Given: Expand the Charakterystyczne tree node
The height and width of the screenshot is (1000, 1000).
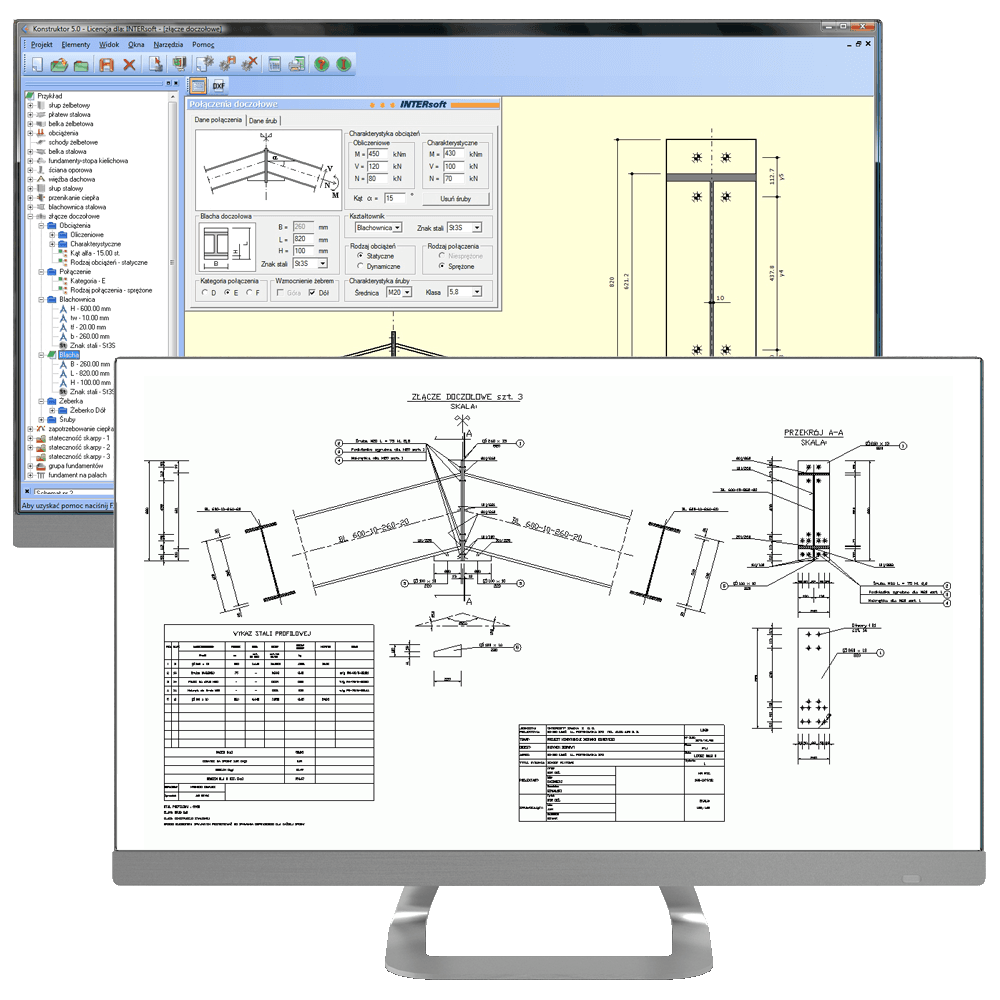Looking at the screenshot, I should pos(52,244).
